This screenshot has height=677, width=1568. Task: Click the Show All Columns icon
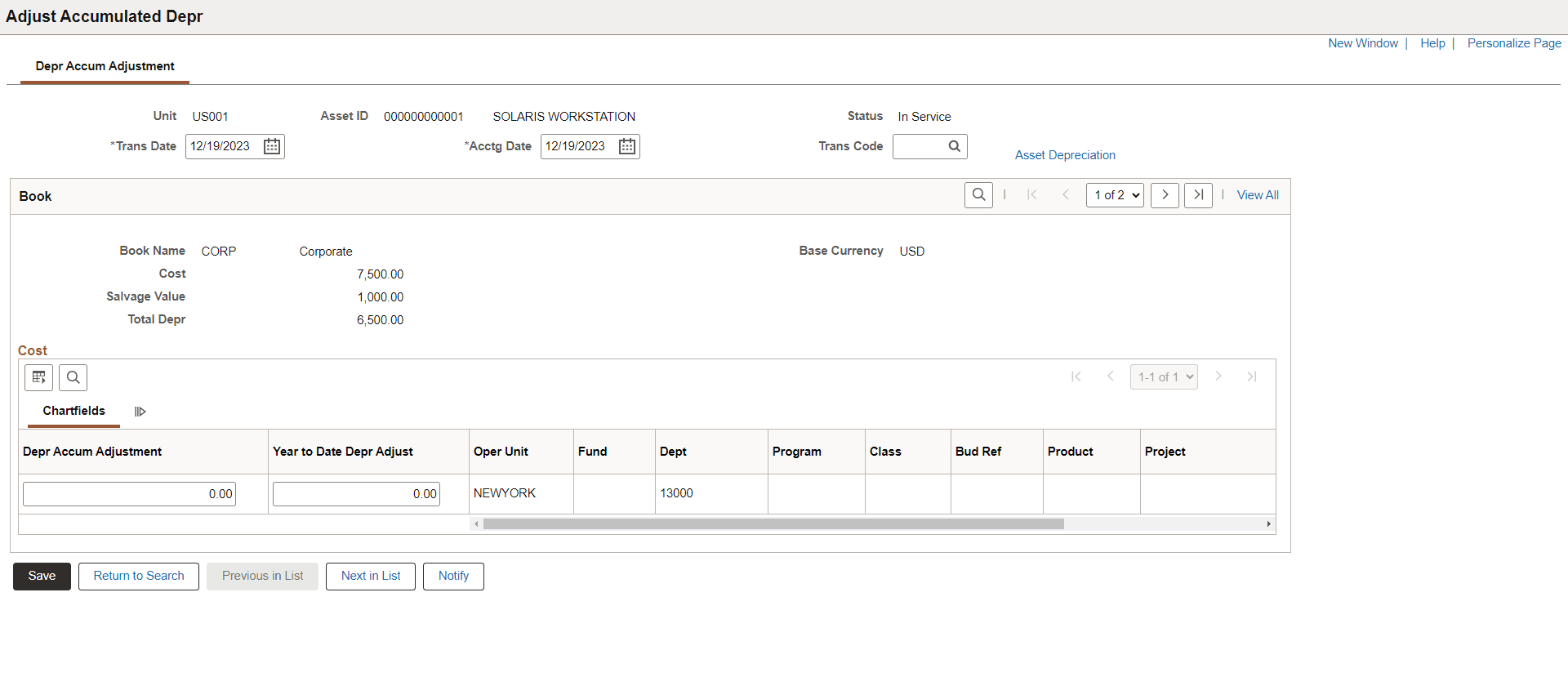(x=140, y=412)
